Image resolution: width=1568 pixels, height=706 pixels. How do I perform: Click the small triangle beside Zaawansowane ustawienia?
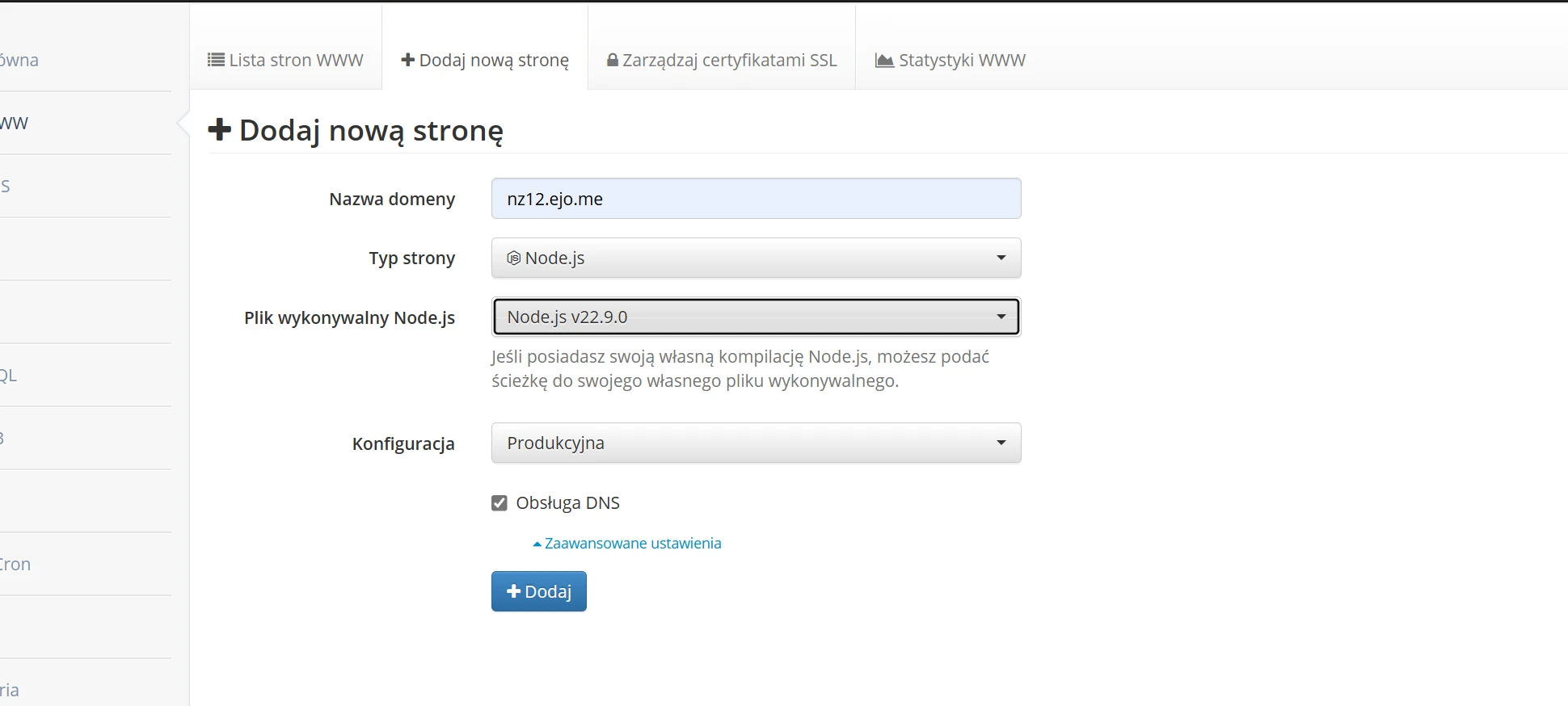tap(537, 544)
